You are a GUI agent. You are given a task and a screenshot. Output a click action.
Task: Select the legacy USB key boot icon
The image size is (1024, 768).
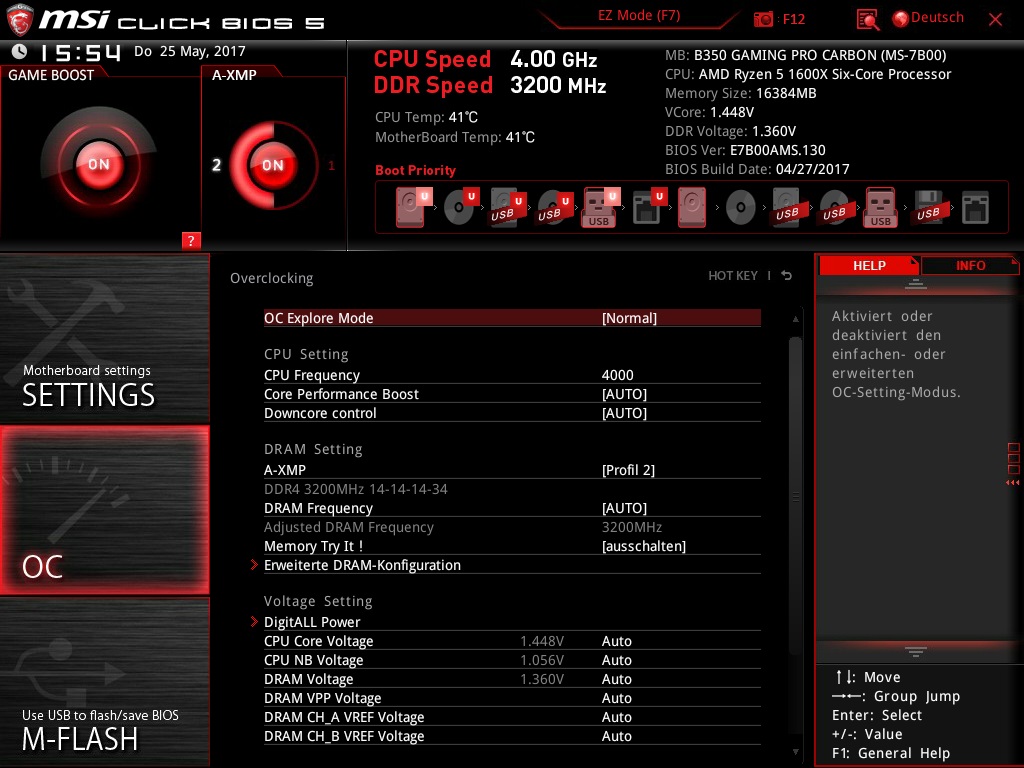coord(880,207)
